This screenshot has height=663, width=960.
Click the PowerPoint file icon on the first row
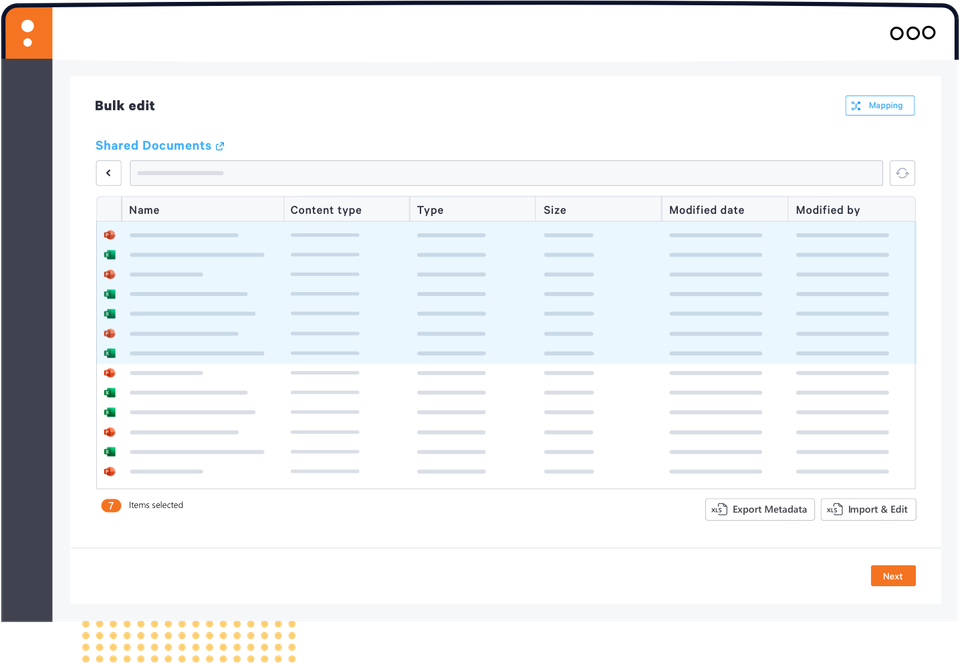109,235
